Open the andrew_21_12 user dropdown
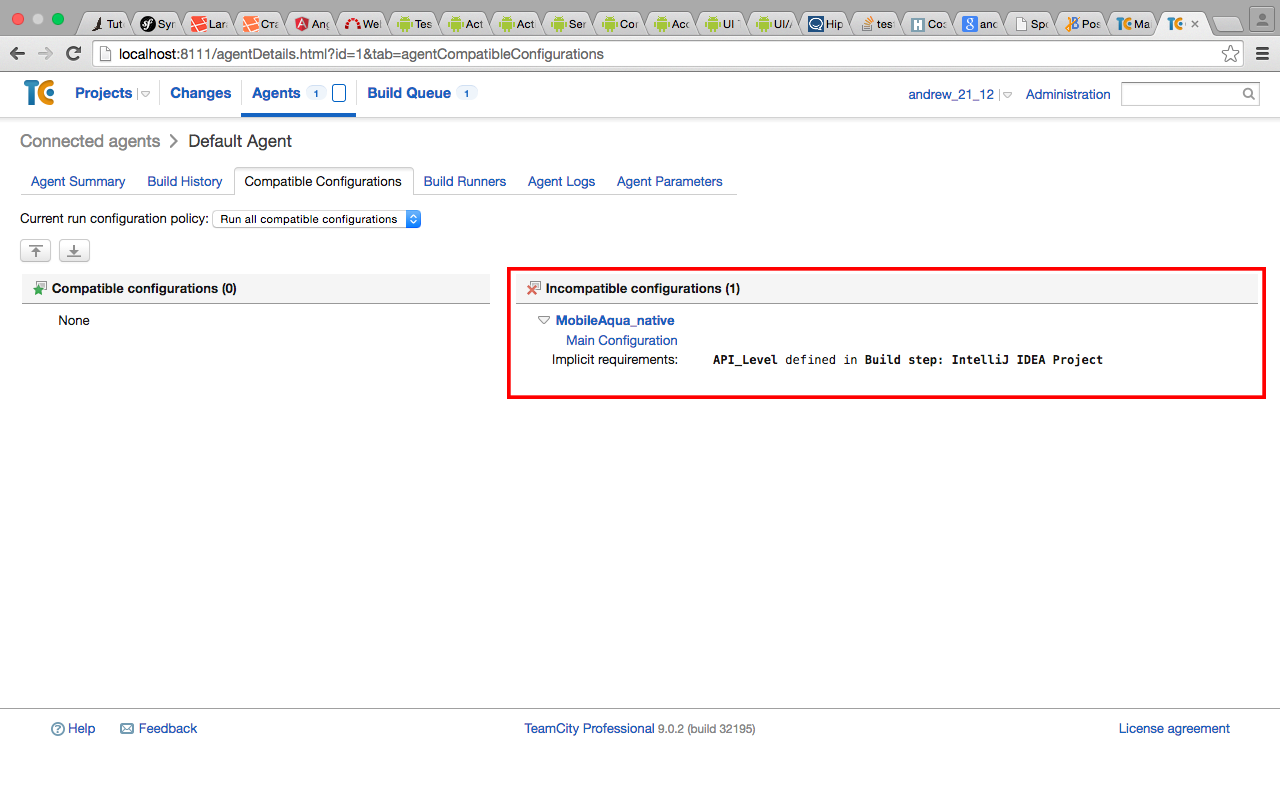 [1006, 94]
